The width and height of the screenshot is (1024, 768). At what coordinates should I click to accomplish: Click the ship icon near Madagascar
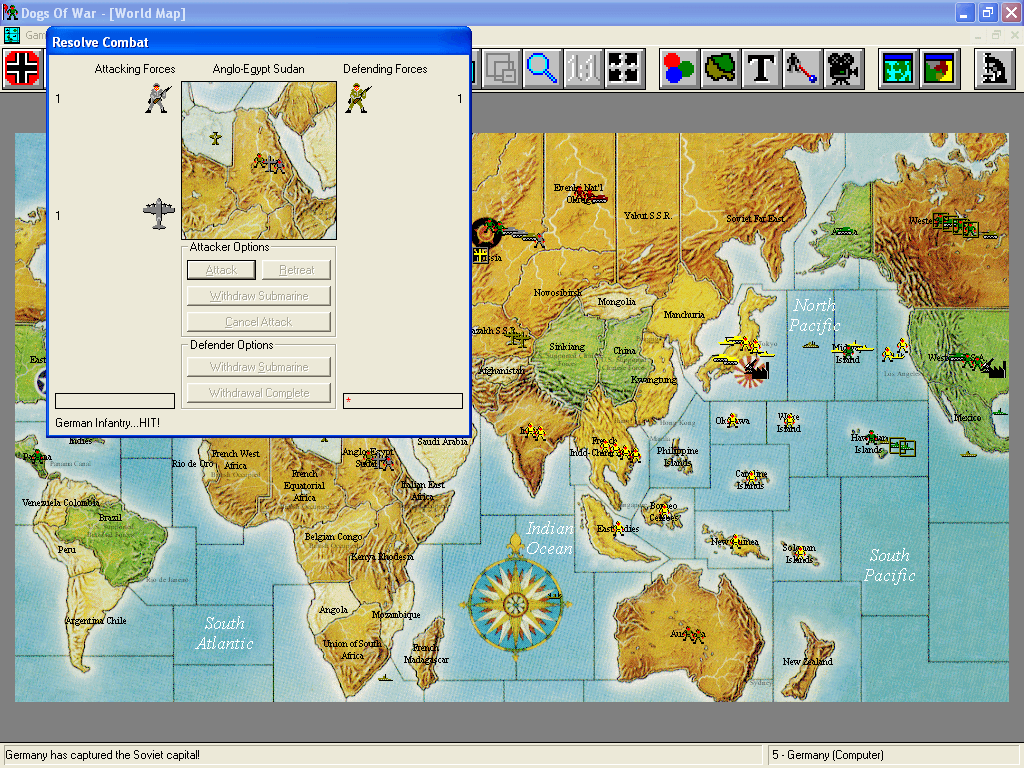386,677
